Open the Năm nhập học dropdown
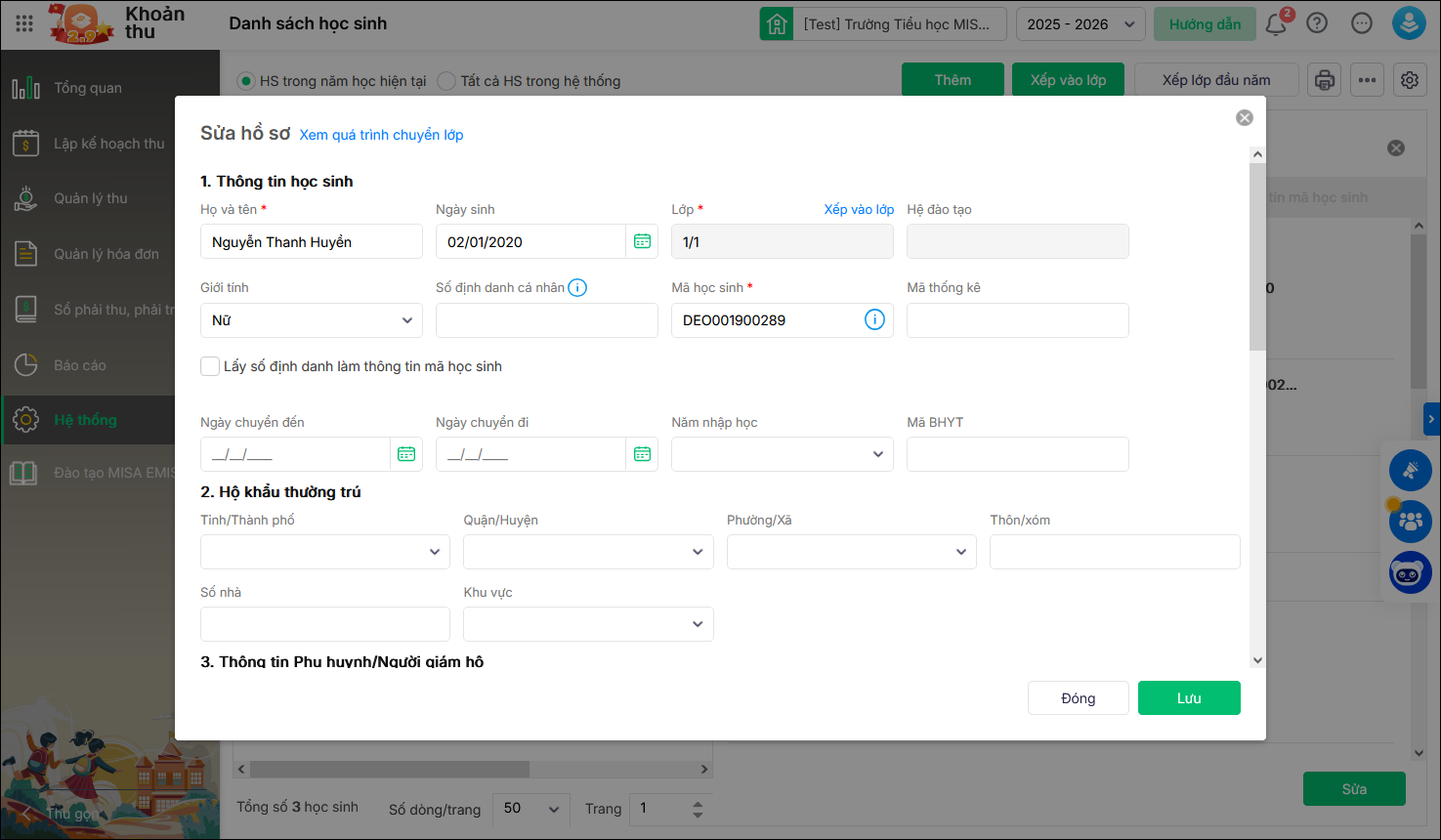Image resolution: width=1441 pixels, height=840 pixels. [x=782, y=454]
